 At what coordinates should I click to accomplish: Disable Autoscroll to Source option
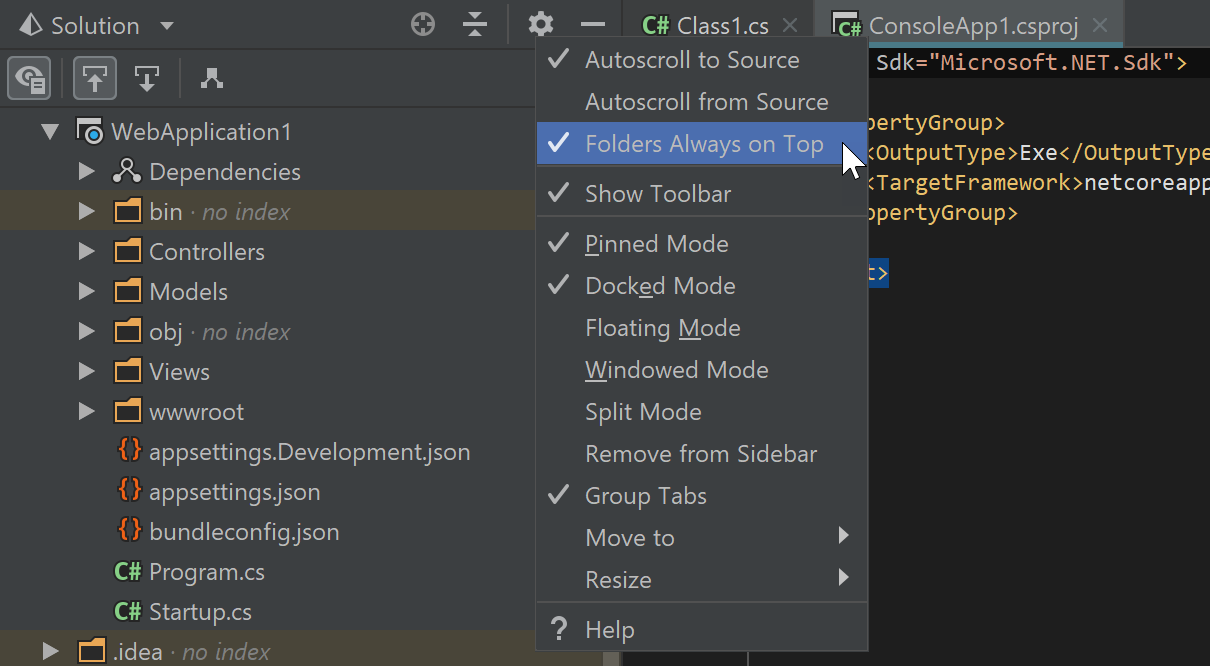click(691, 60)
